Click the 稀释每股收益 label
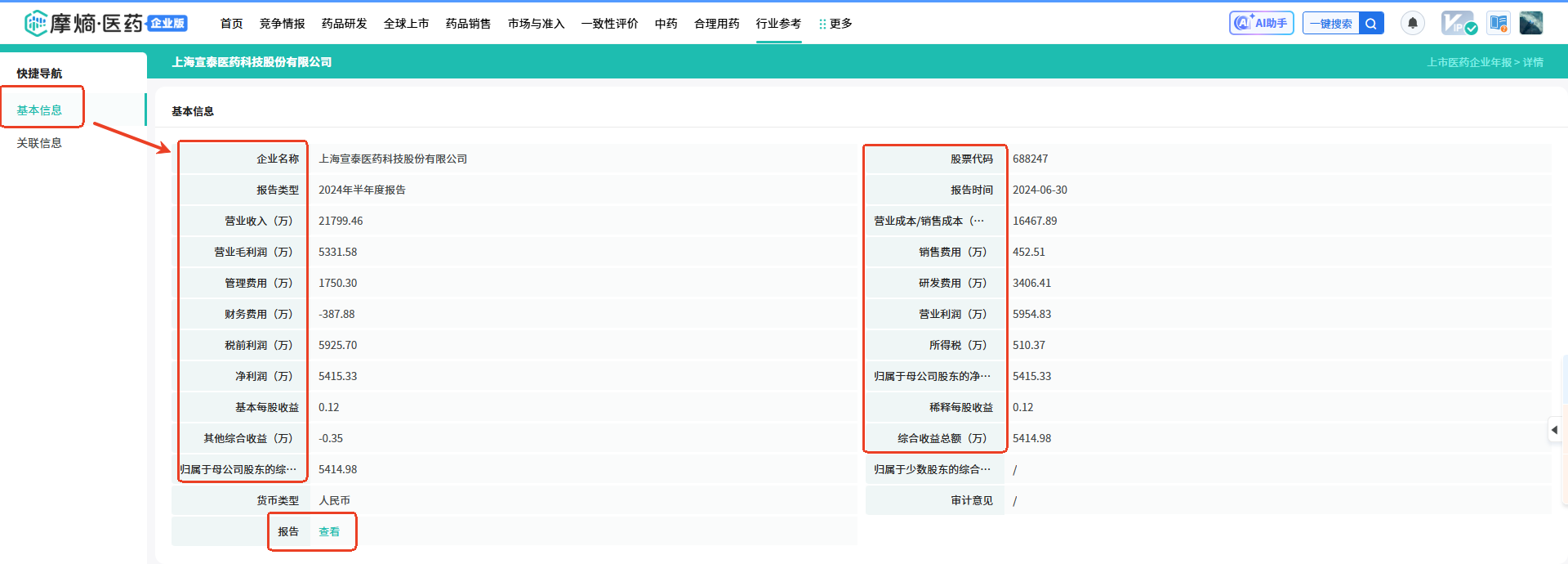This screenshot has height=564, width=1568. coord(961,407)
